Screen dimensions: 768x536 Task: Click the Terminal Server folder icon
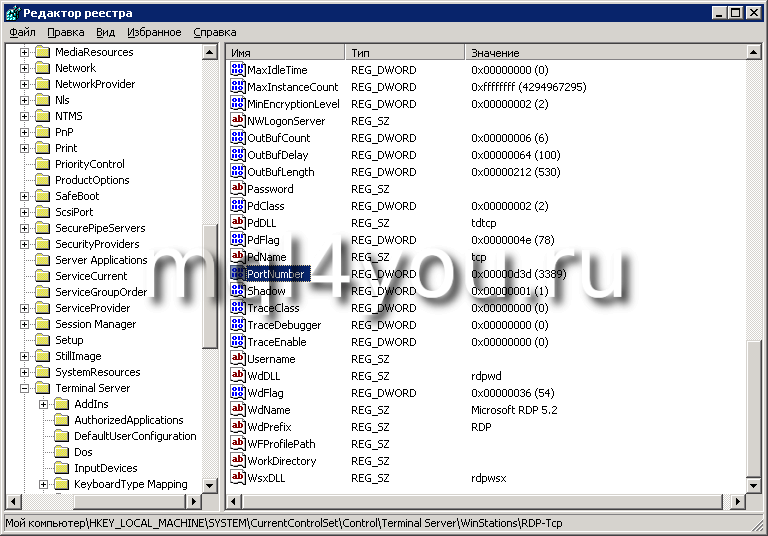42,388
